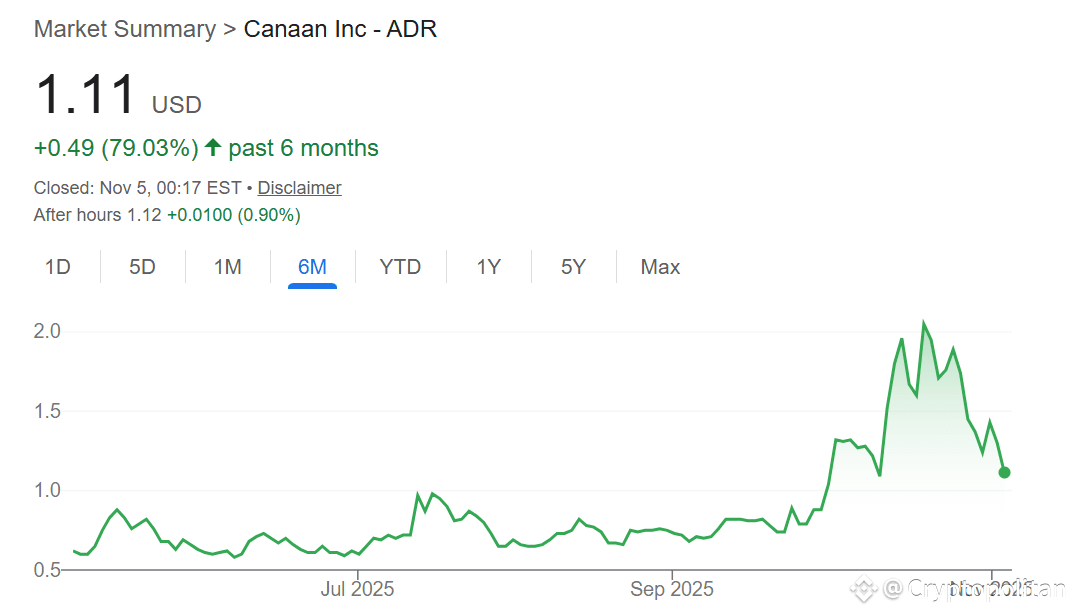
Task: Click the Jul 2025 axis label
Action: (x=356, y=589)
